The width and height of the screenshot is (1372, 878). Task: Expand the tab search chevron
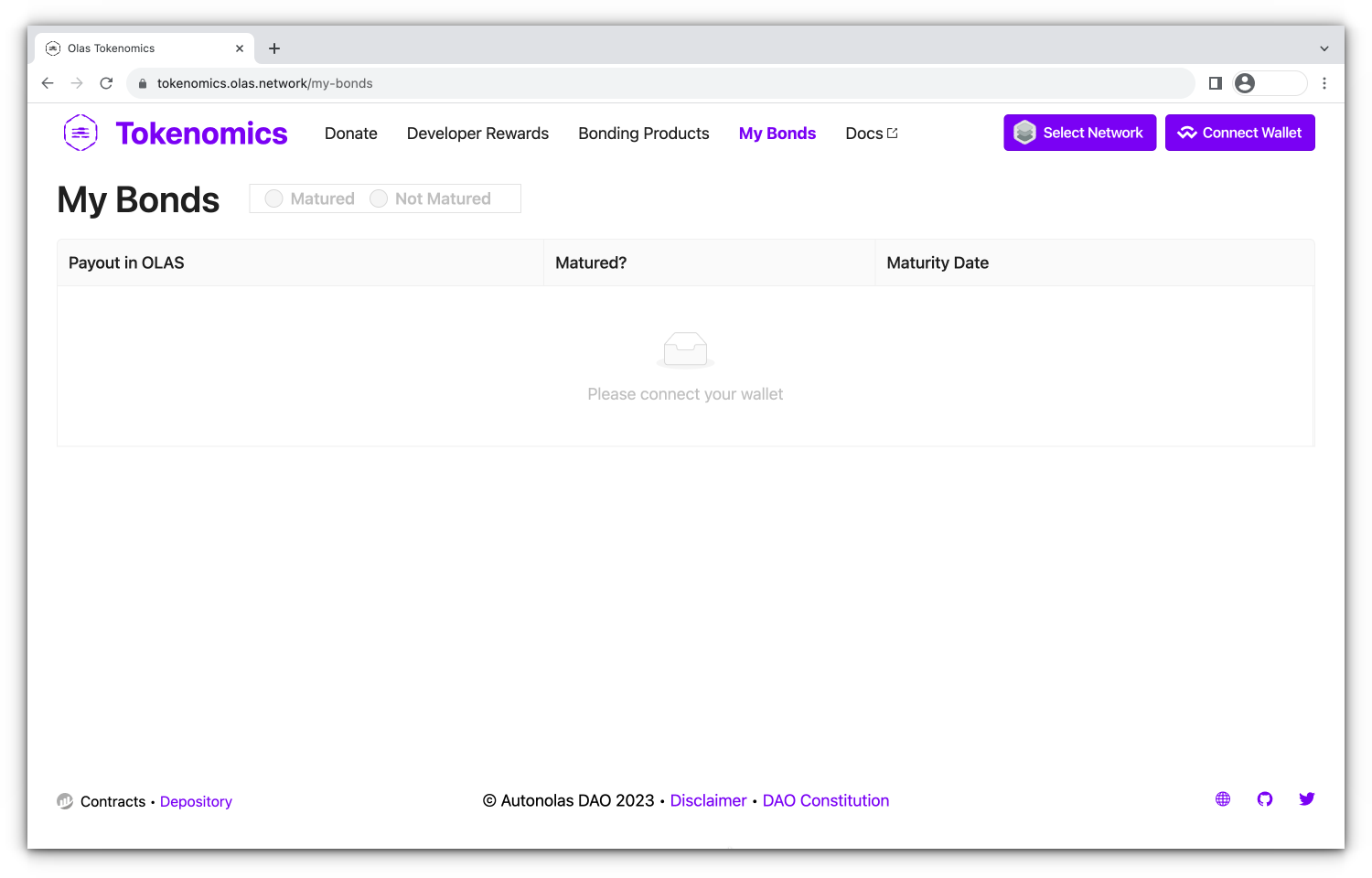[x=1324, y=48]
